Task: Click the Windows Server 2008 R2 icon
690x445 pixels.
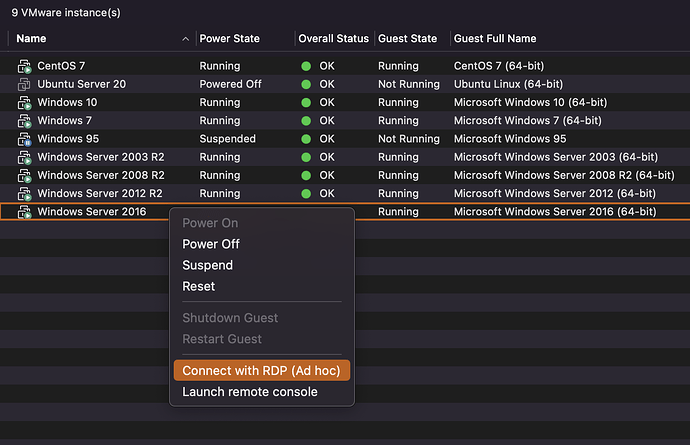Action: tap(25, 175)
